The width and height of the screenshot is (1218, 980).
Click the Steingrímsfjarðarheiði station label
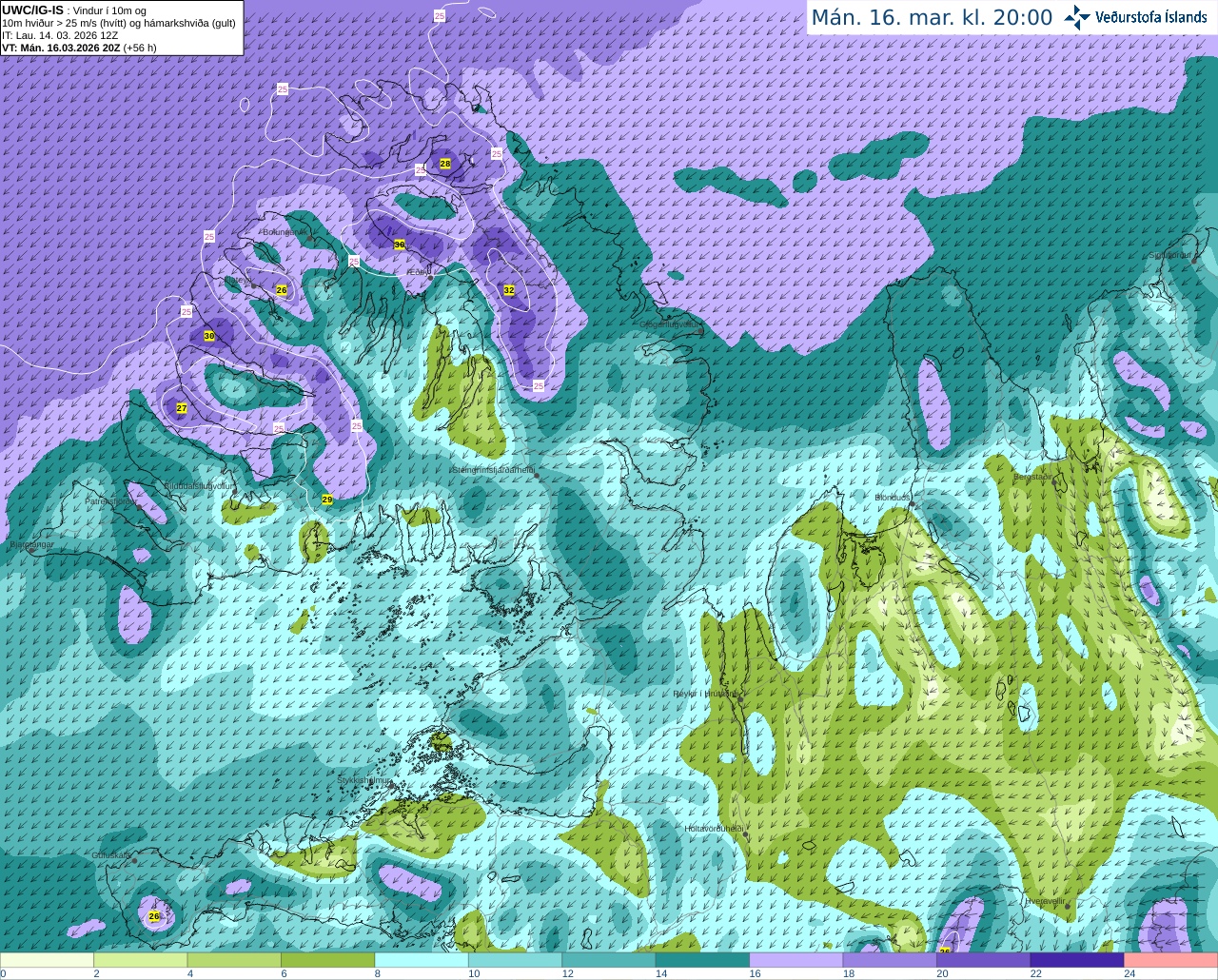point(493,469)
